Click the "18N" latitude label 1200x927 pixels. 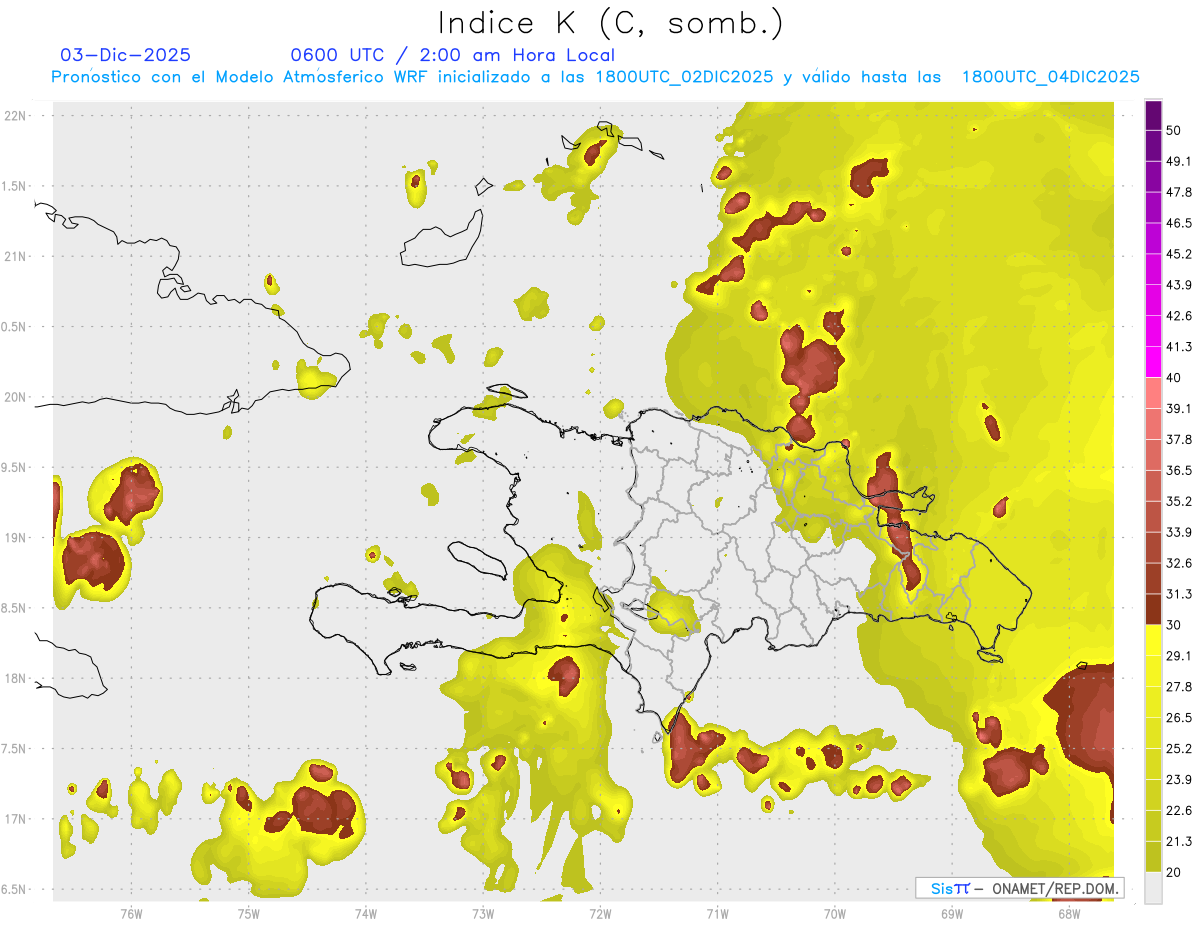pyautogui.click(x=15, y=679)
